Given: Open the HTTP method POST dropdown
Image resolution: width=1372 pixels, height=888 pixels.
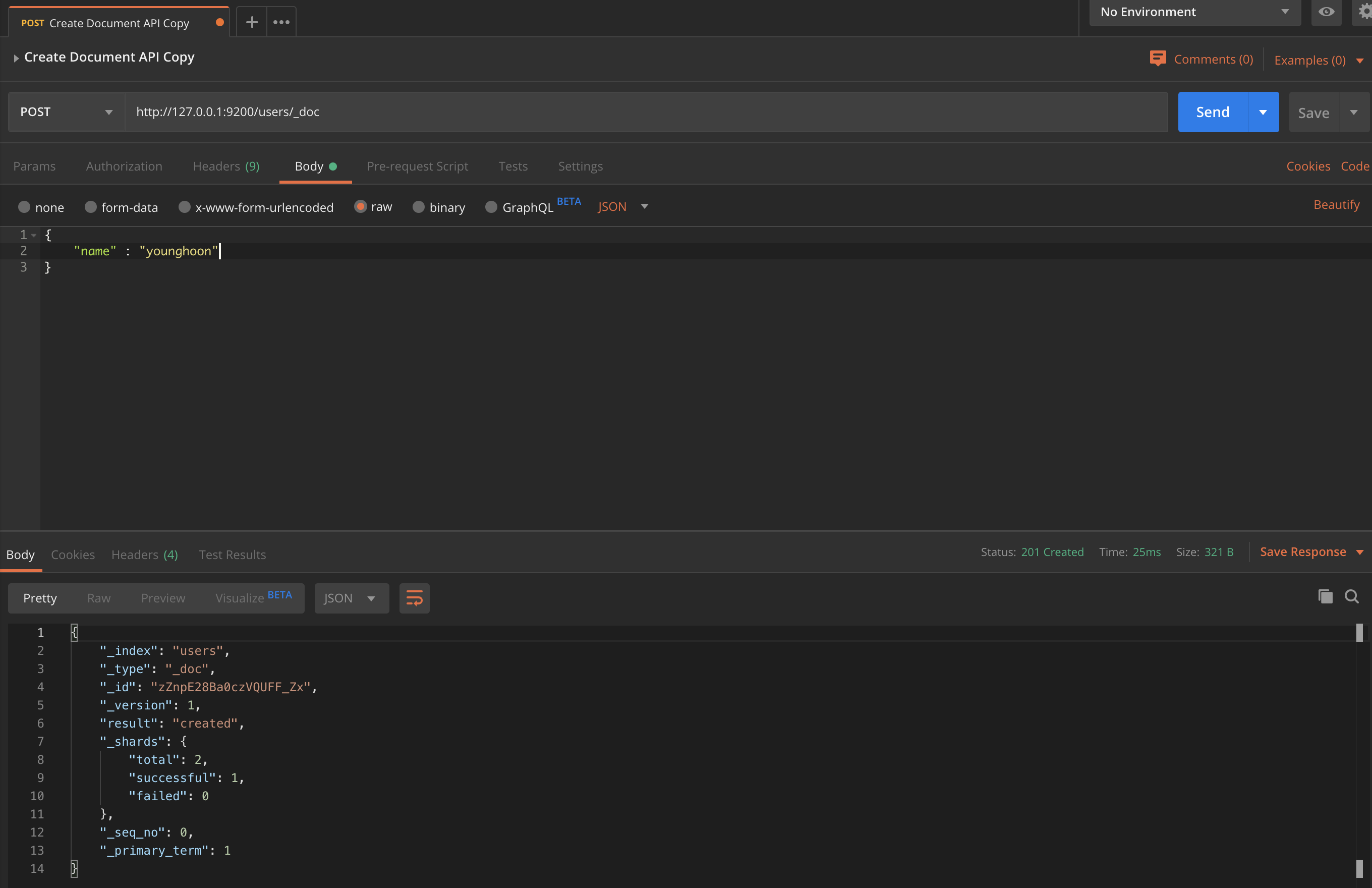Looking at the screenshot, I should (x=67, y=112).
